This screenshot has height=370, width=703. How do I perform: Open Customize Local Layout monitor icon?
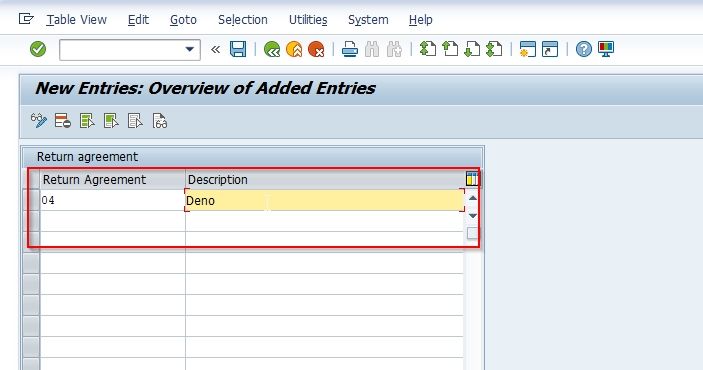pos(606,49)
